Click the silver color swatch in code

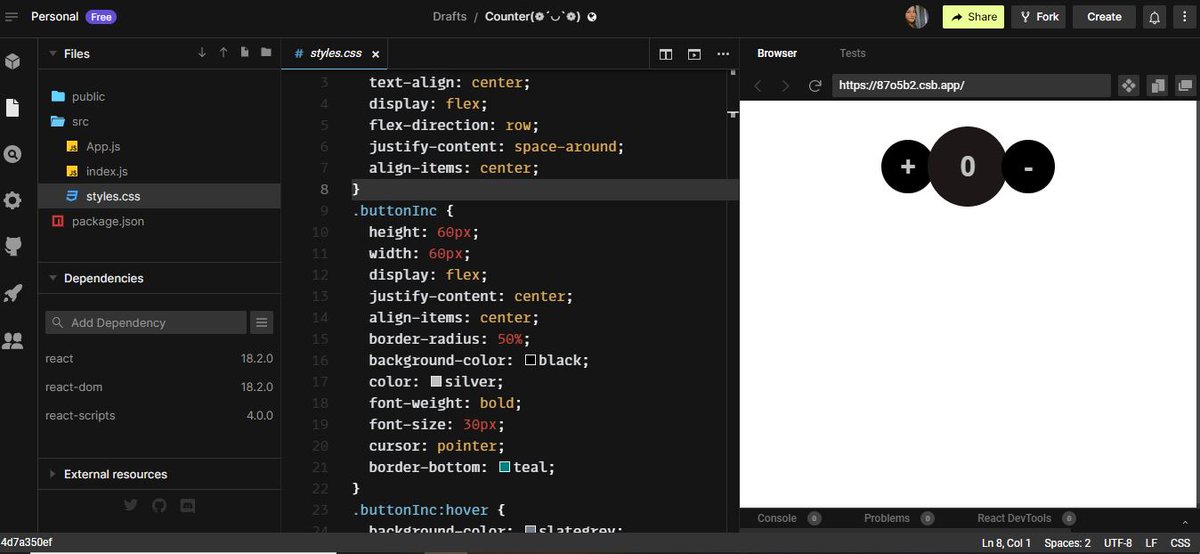coord(436,382)
